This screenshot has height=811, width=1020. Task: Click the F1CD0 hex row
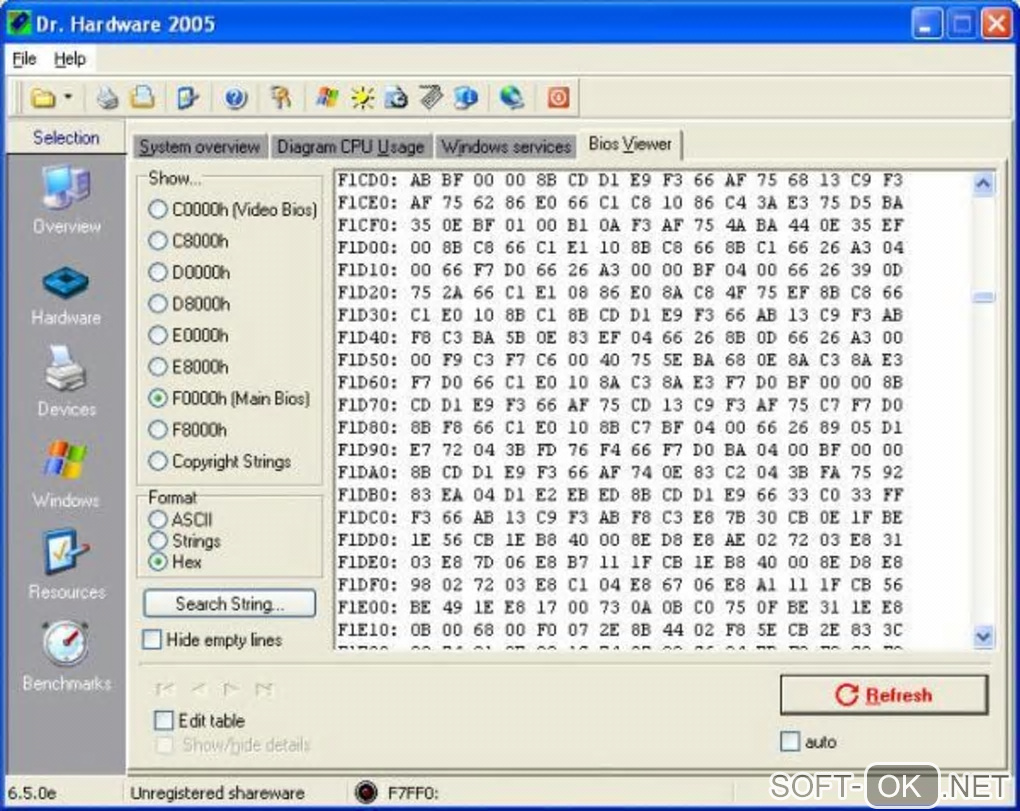click(621, 180)
